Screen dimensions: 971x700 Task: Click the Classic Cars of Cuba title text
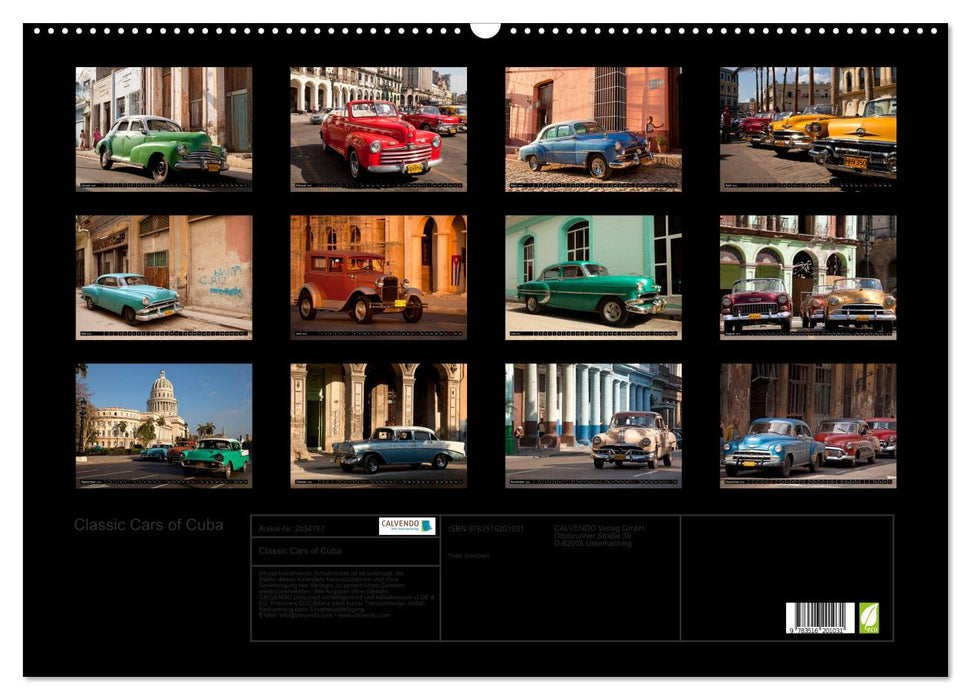146,522
